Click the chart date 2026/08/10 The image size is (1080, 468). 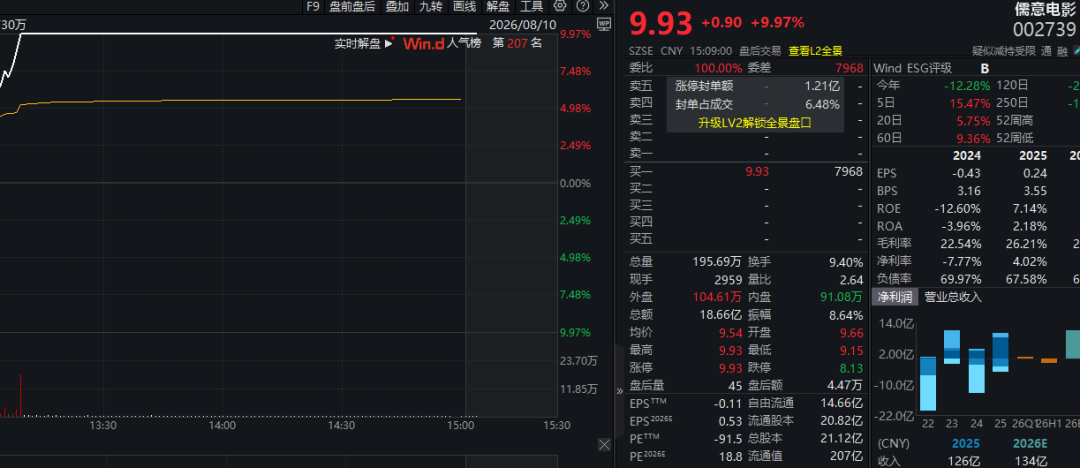tap(523, 24)
